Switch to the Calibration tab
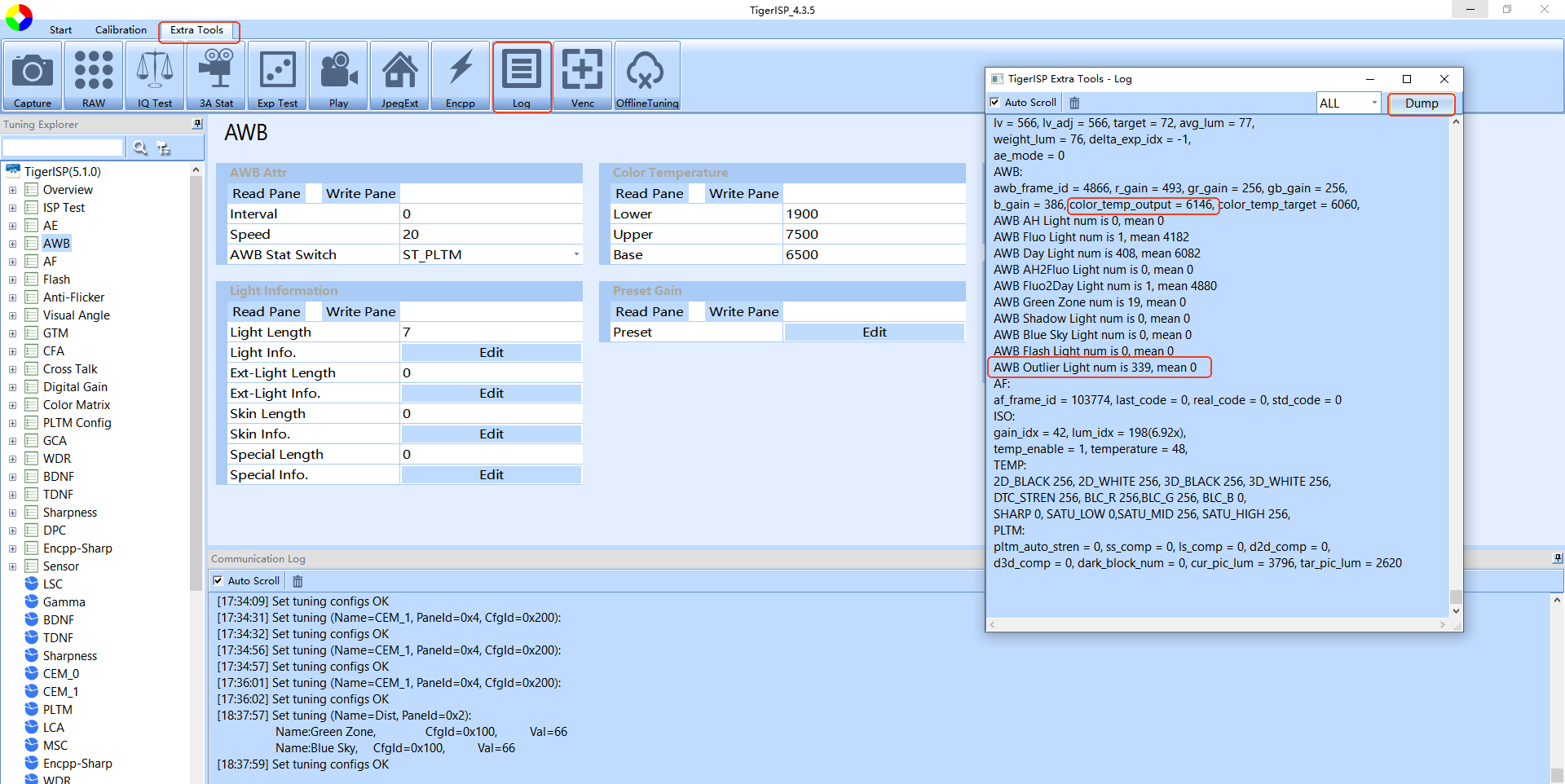 coord(121,30)
